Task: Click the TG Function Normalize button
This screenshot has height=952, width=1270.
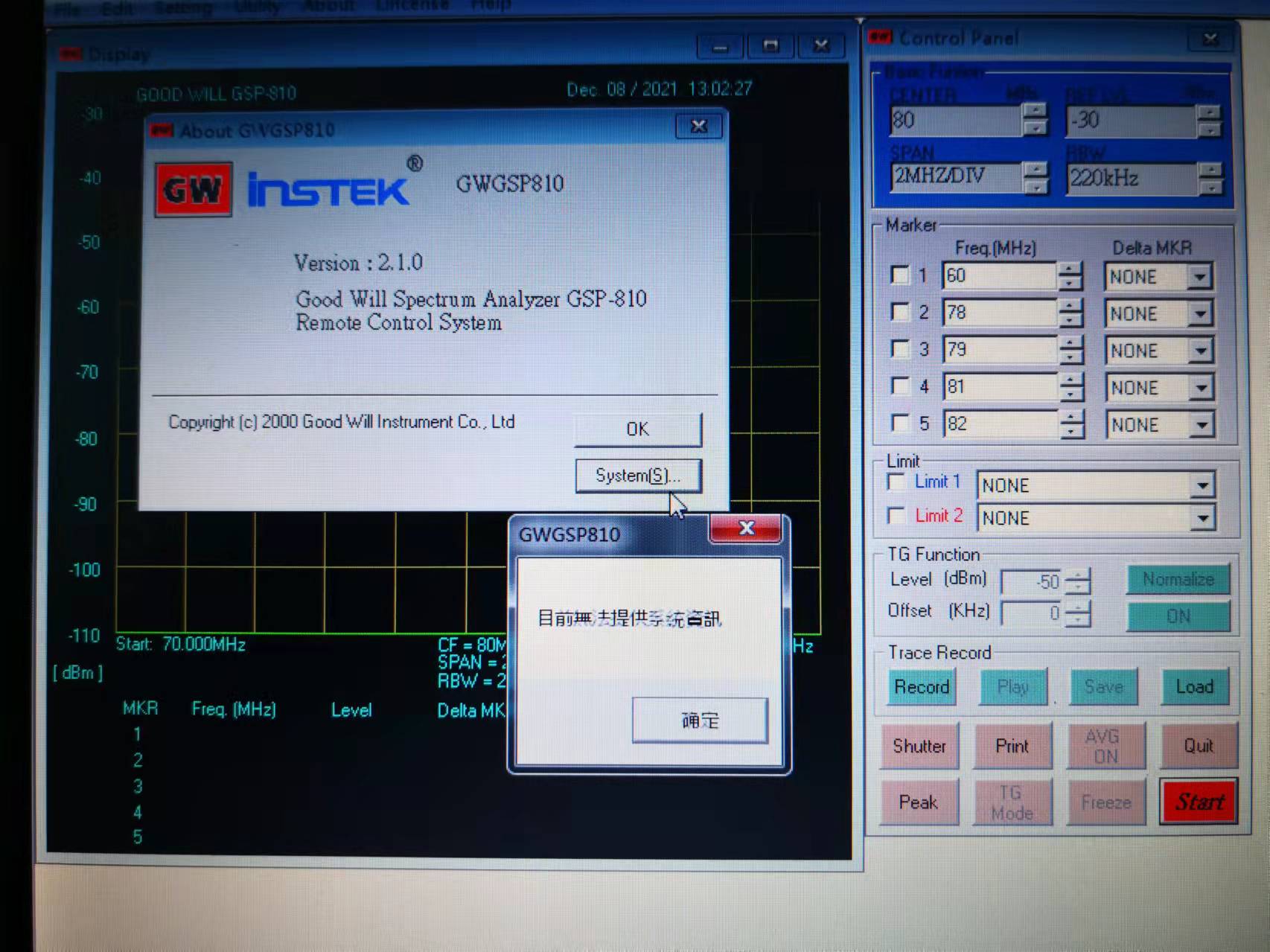Action: click(1178, 579)
